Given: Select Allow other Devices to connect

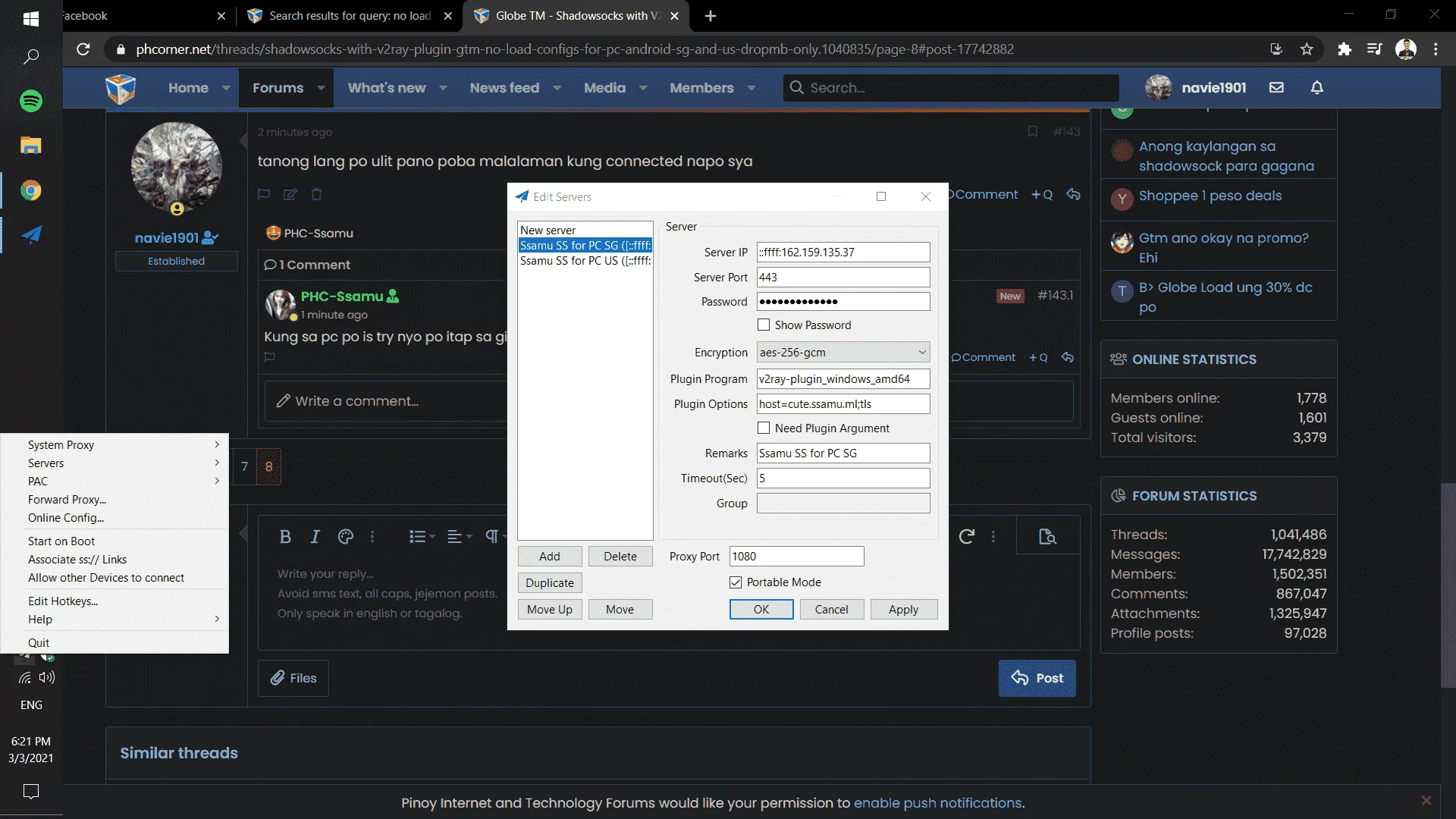Looking at the screenshot, I should 115,578.
